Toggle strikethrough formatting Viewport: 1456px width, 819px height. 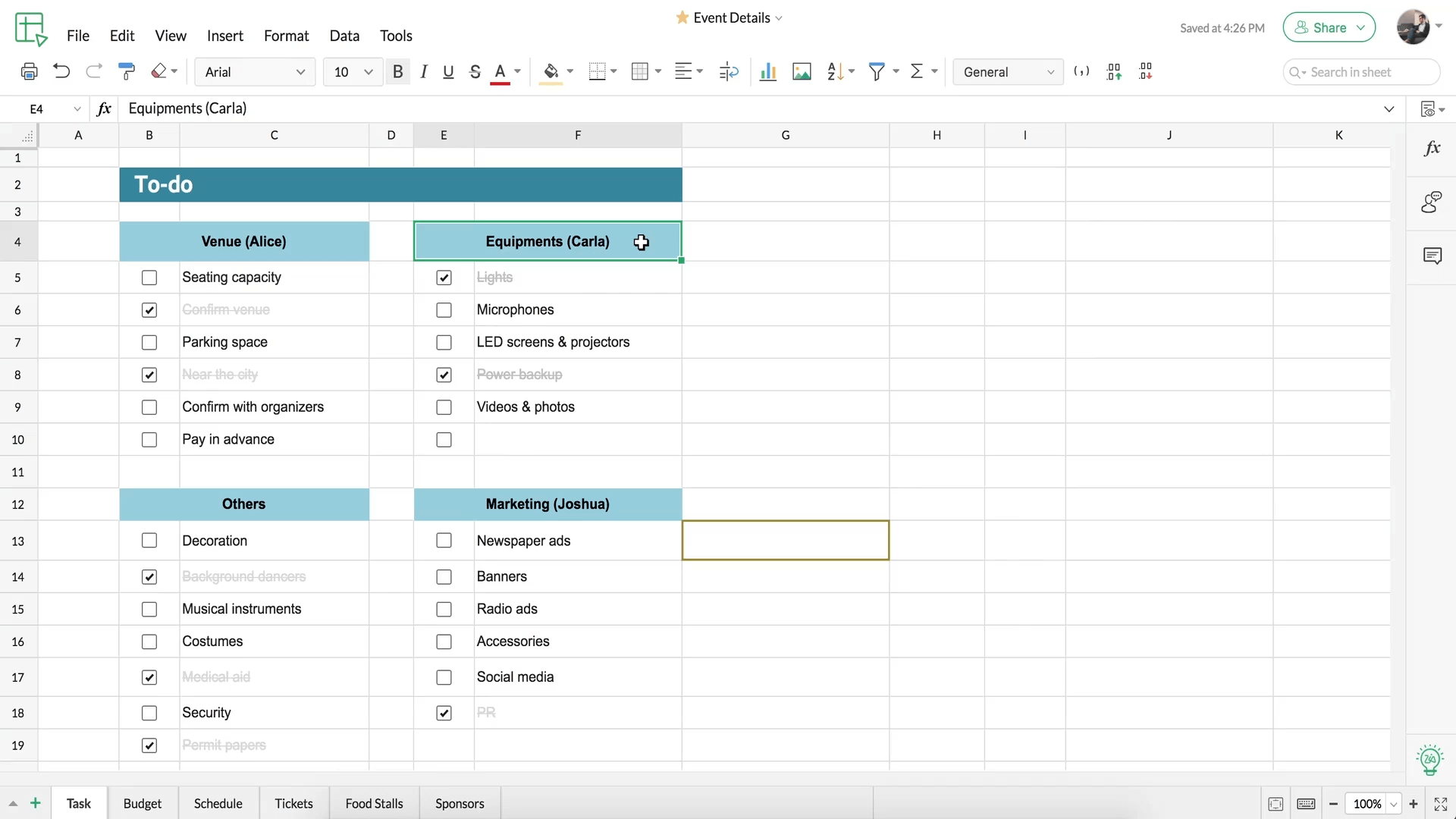tap(475, 72)
